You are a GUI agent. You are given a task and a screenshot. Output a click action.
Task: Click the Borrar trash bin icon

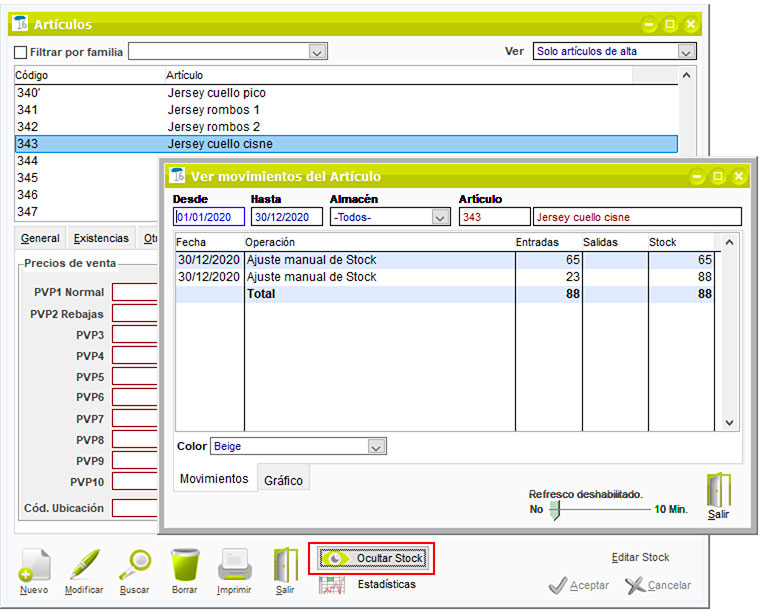coord(184,567)
